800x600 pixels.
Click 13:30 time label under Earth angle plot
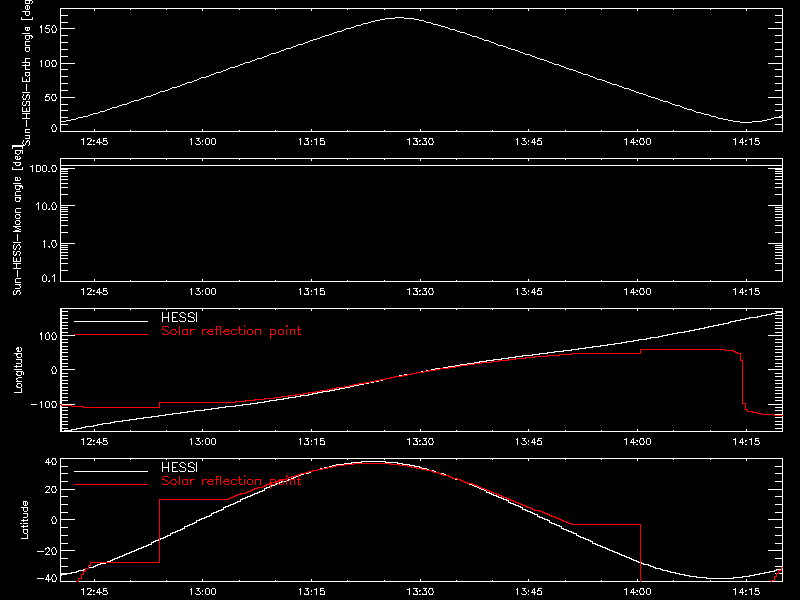click(420, 141)
